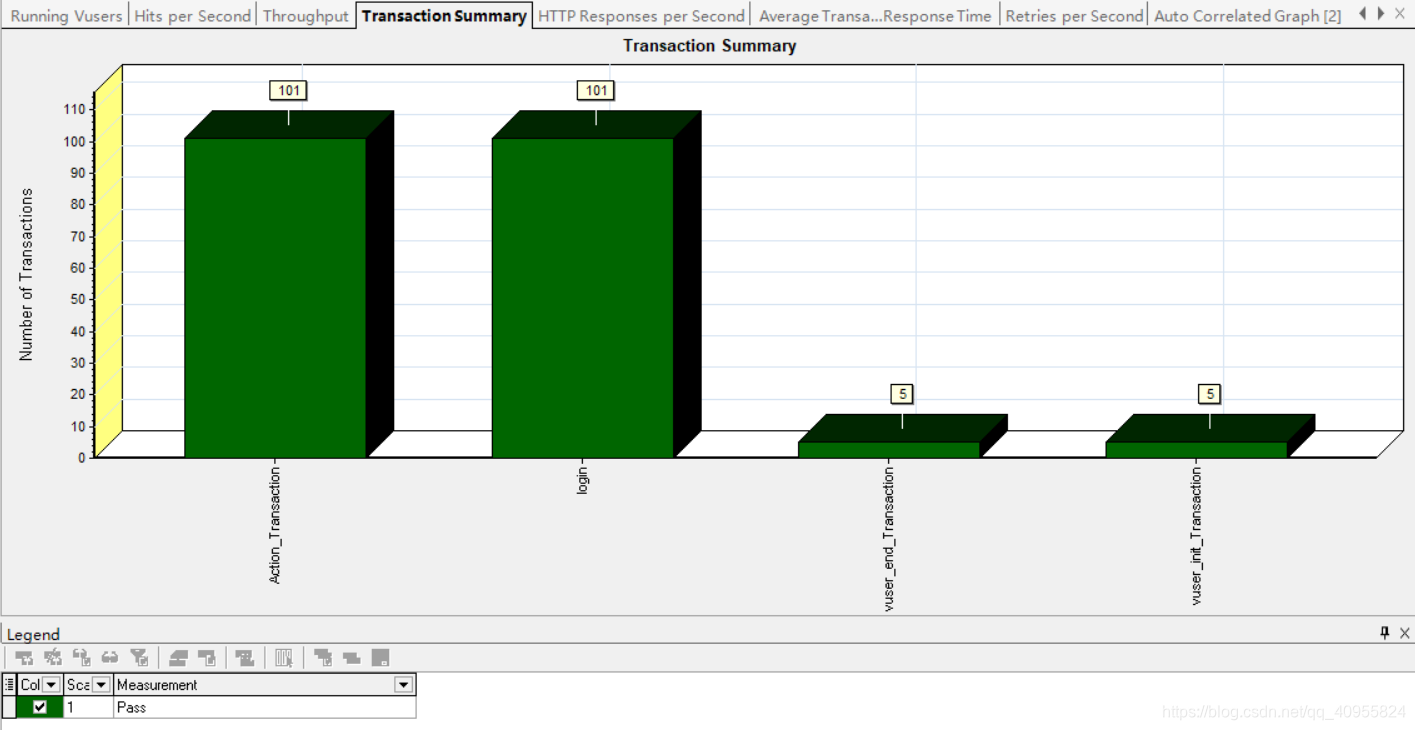Click the Action_Transaction axis label
1415x730 pixels.
pos(276,525)
